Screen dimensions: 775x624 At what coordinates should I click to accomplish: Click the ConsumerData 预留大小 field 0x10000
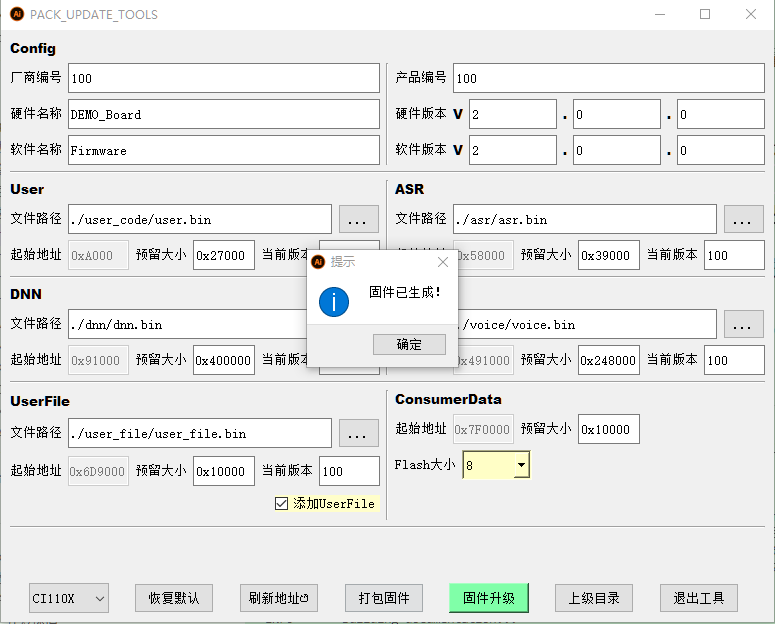click(609, 429)
